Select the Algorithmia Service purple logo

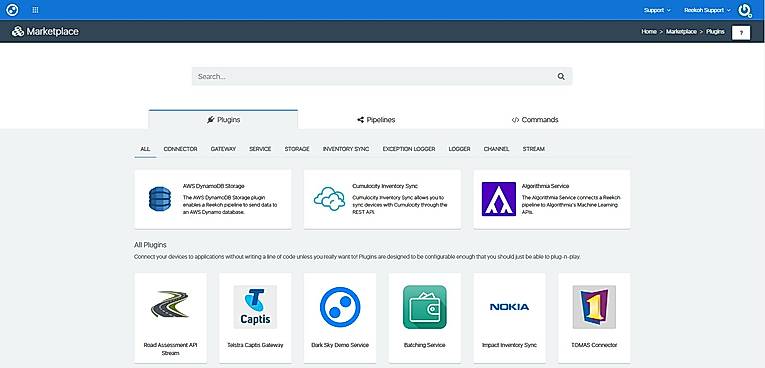[499, 199]
